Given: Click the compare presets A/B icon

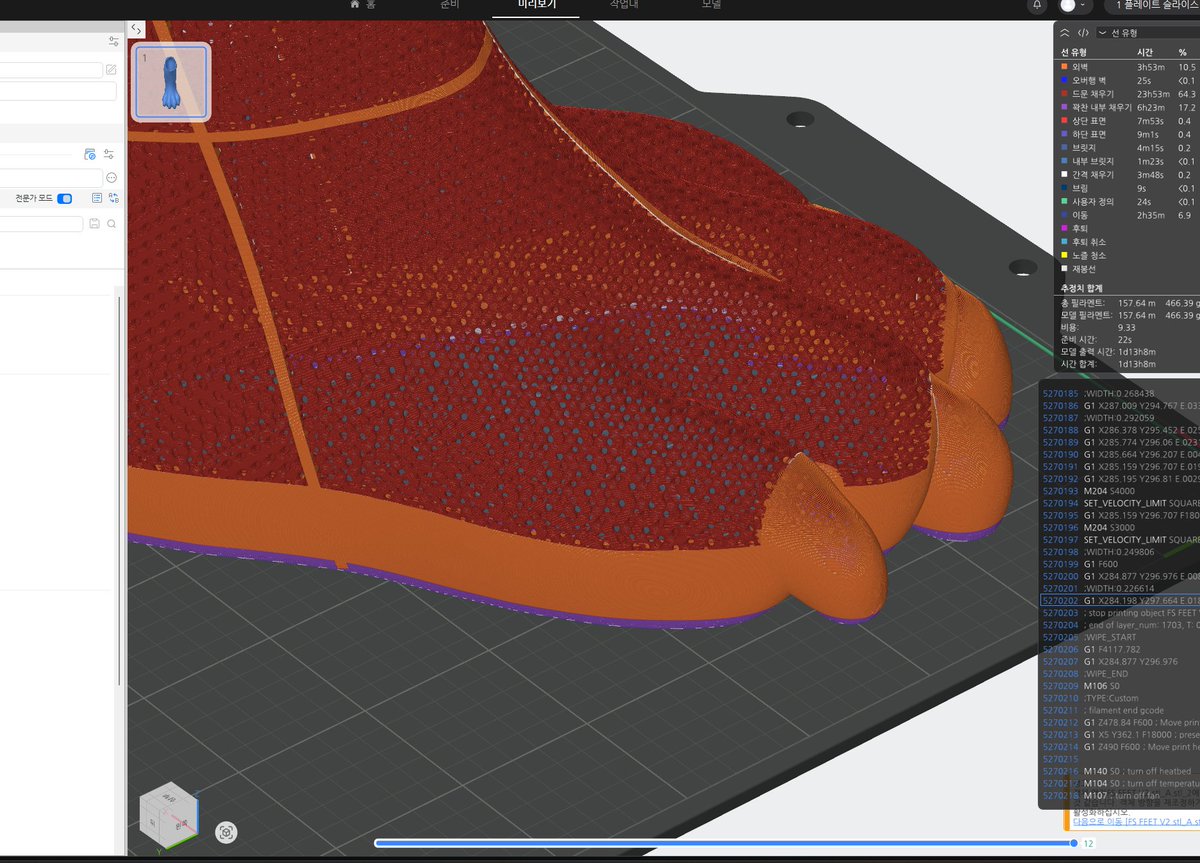Looking at the screenshot, I should (x=113, y=198).
